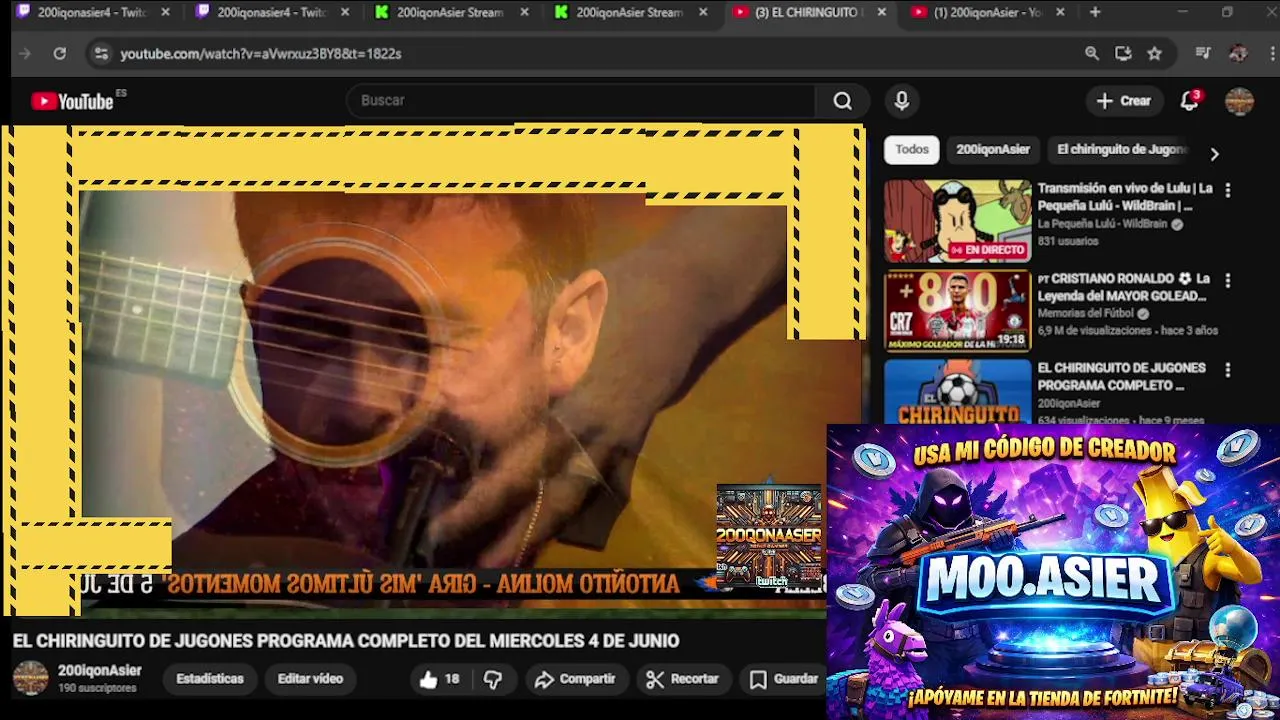Screen dimensions: 1280x720
Task: Select the 'Todos' filter chip
Action: click(x=911, y=150)
